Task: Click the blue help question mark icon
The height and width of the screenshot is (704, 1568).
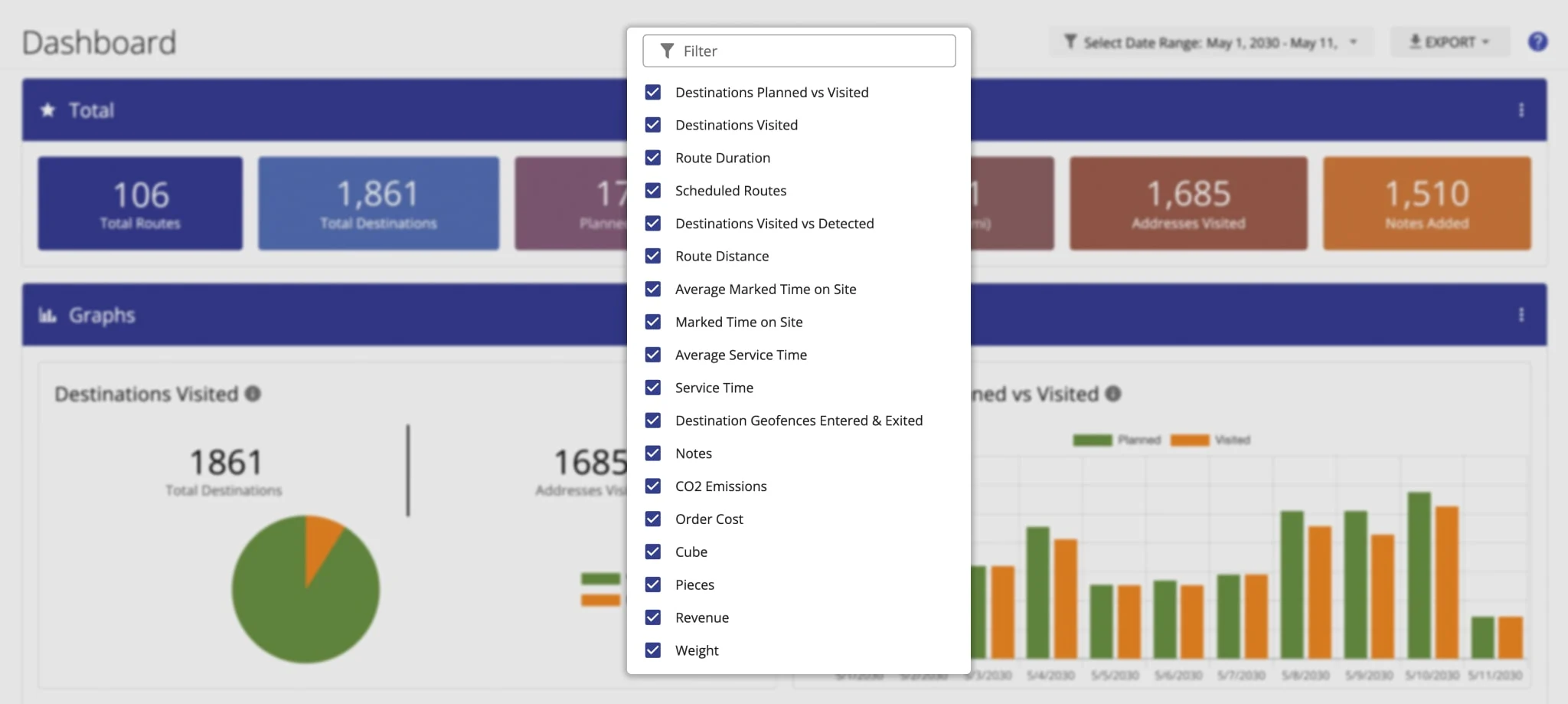Action: tap(1537, 42)
